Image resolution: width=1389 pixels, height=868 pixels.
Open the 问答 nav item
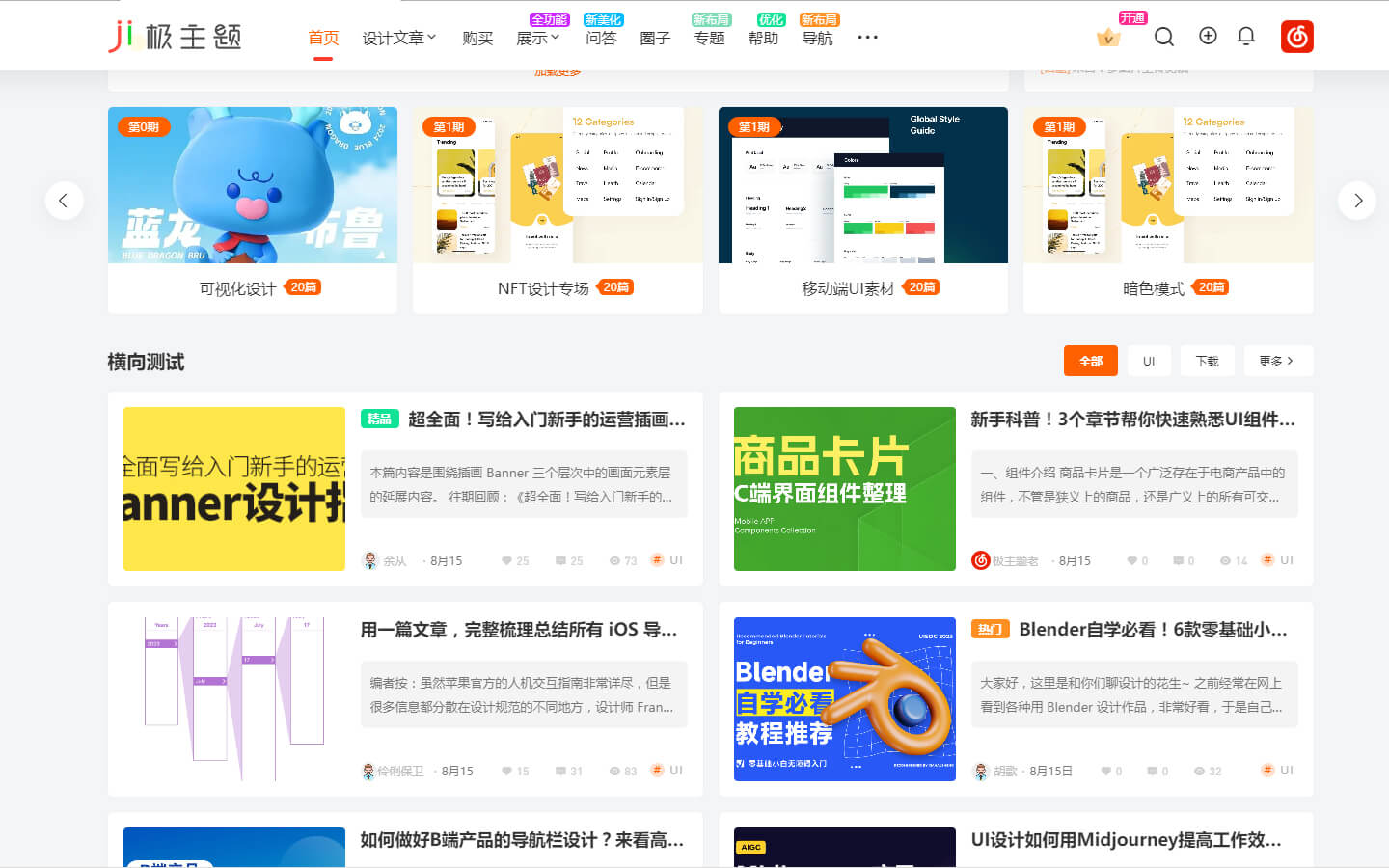[x=601, y=38]
